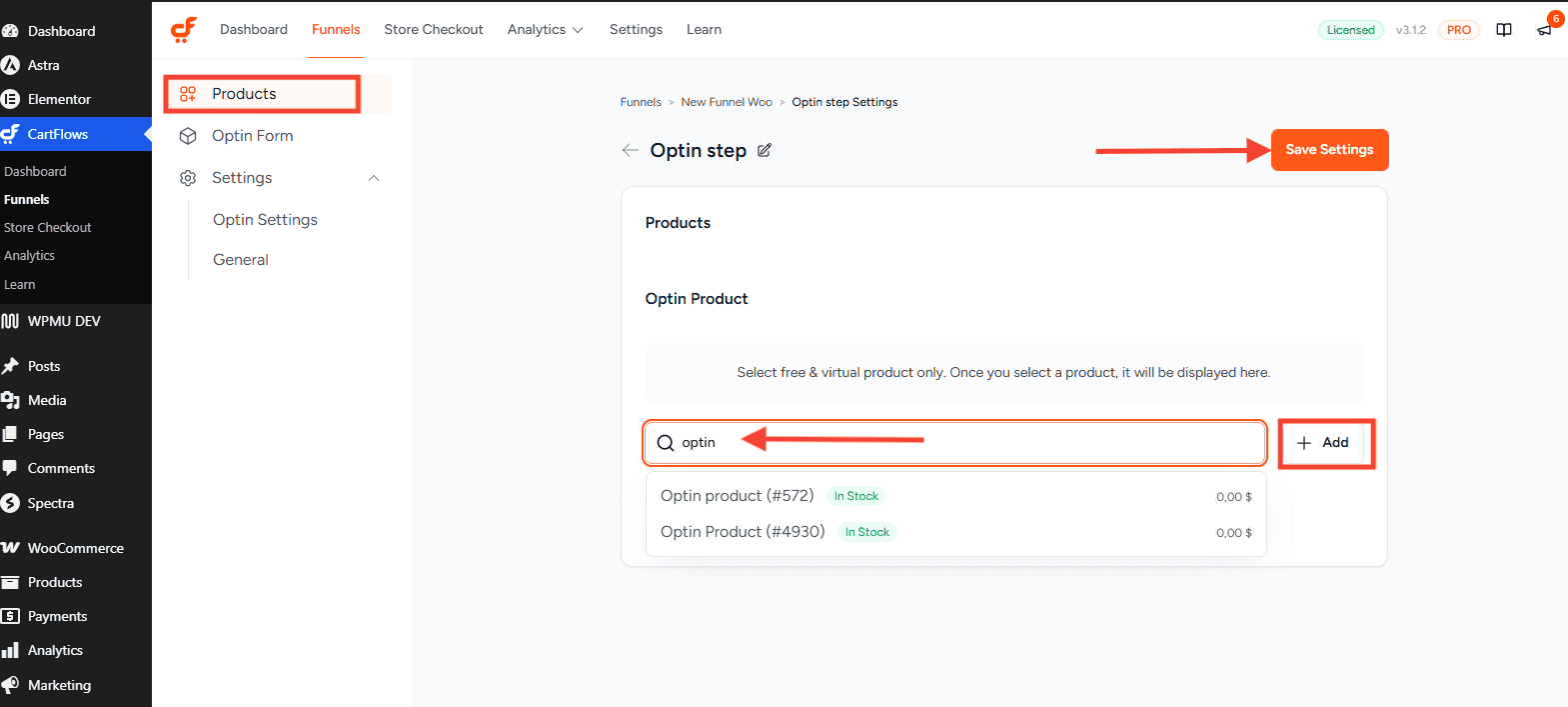Image resolution: width=1568 pixels, height=707 pixels.
Task: Click the Products grid icon in step sidebar
Action: [188, 94]
